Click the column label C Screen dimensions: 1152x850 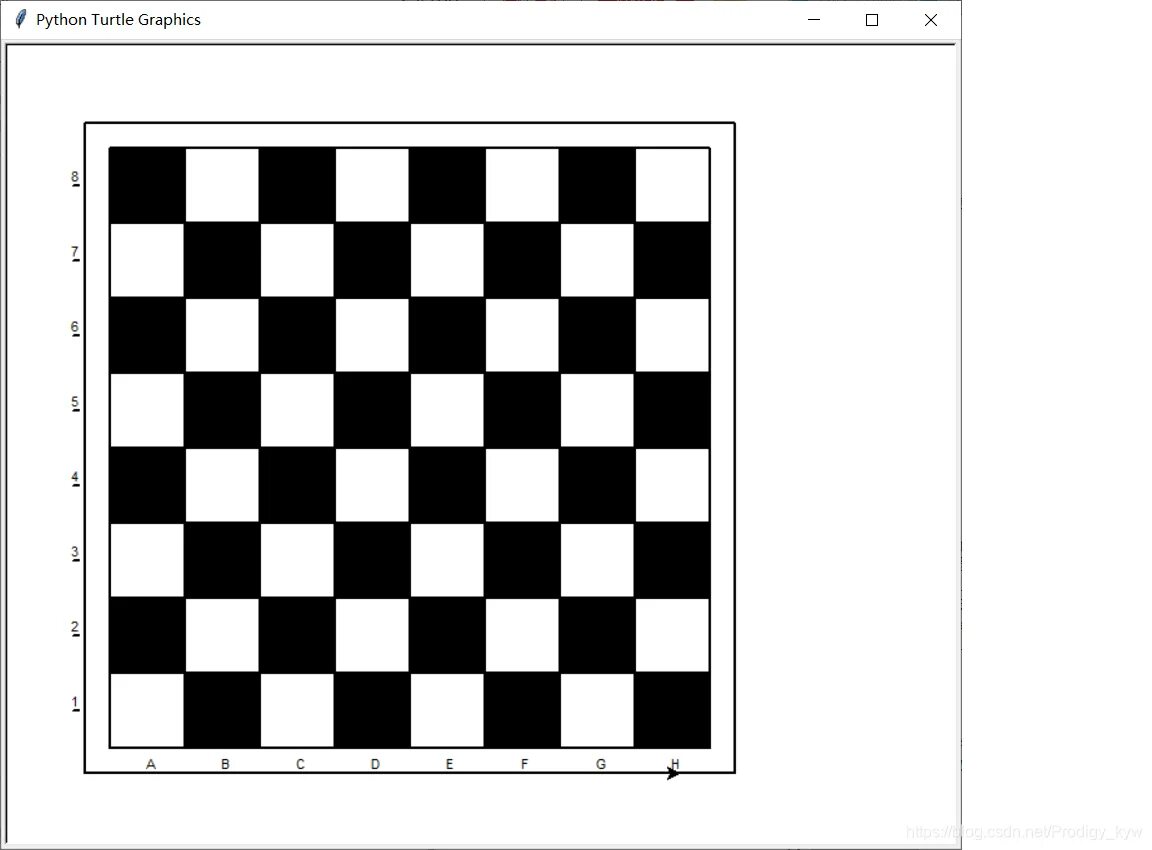pyautogui.click(x=300, y=764)
